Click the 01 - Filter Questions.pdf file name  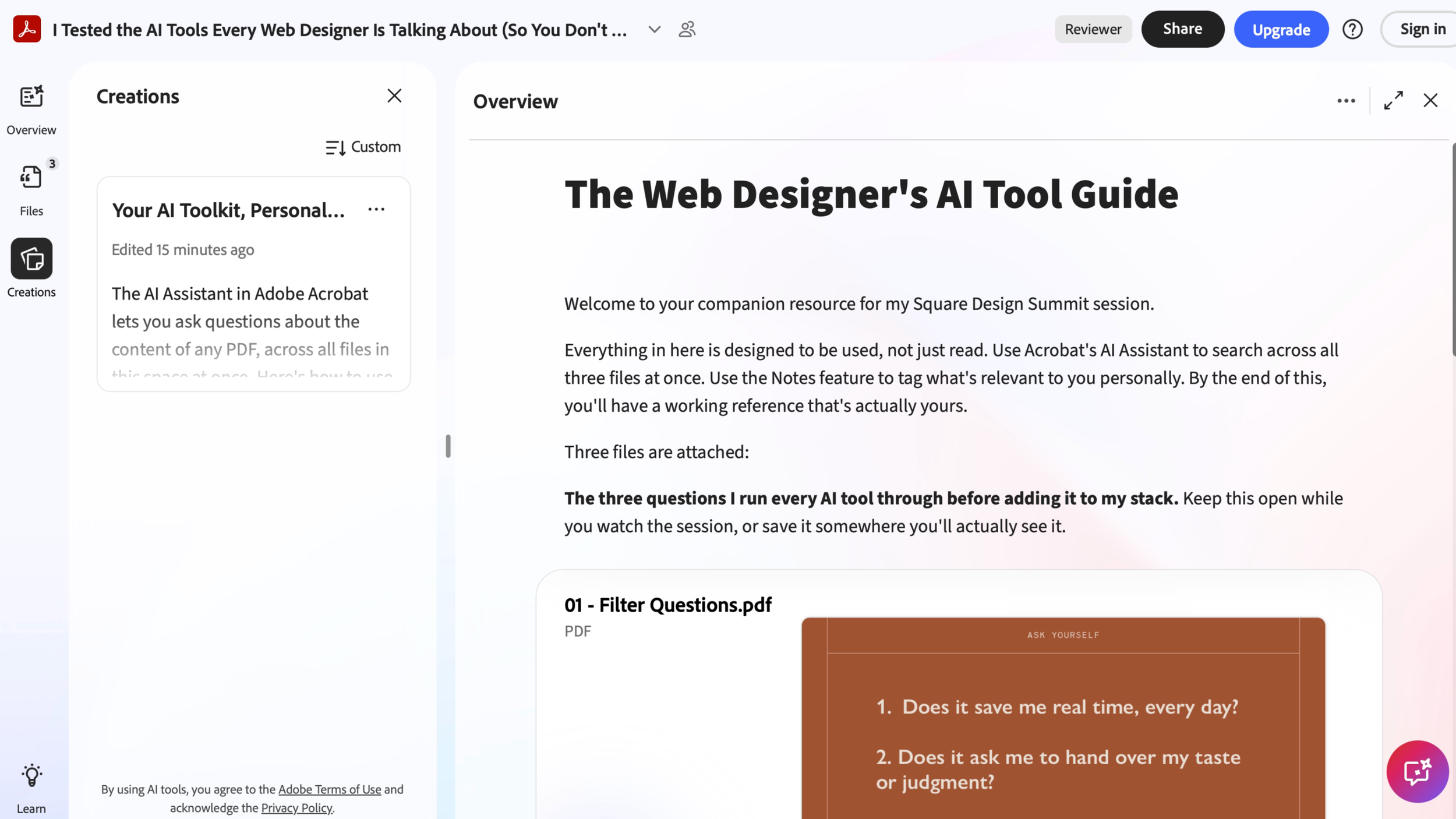click(x=667, y=605)
